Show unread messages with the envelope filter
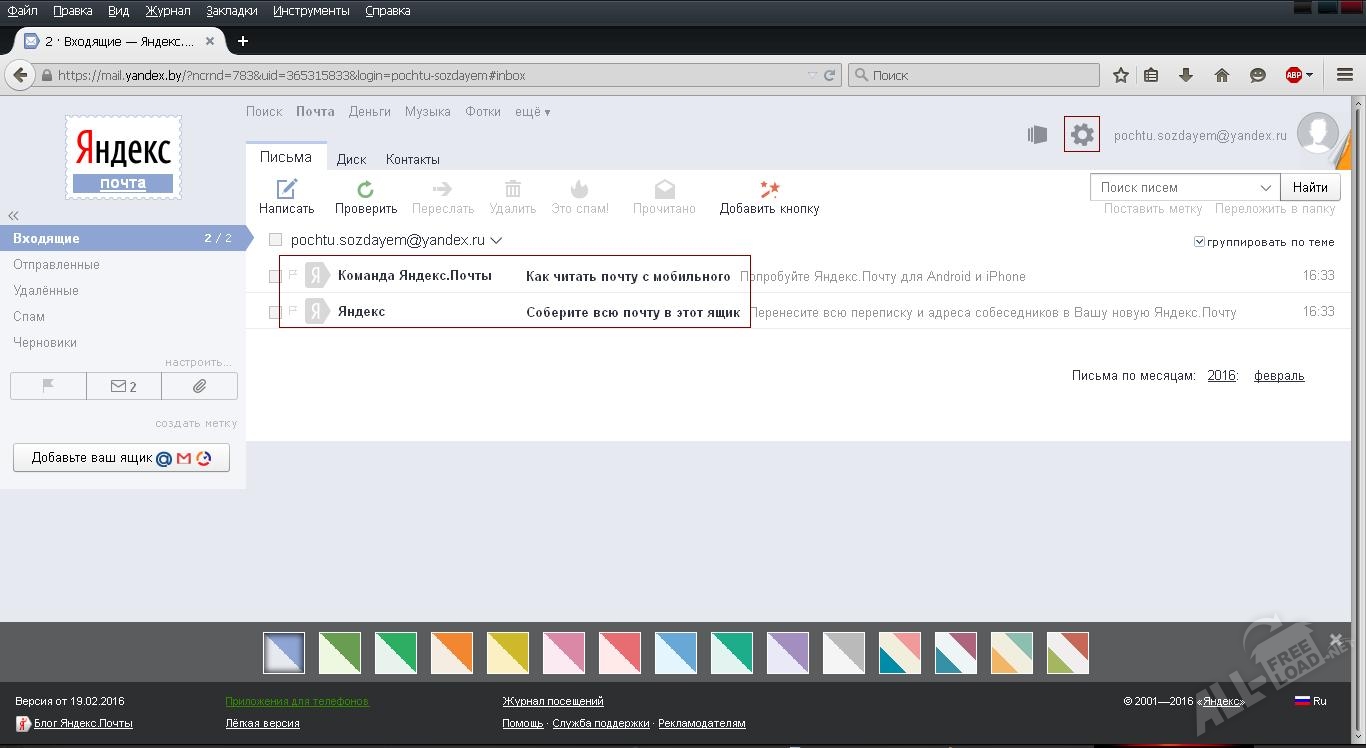This screenshot has width=1366, height=748. click(123, 386)
